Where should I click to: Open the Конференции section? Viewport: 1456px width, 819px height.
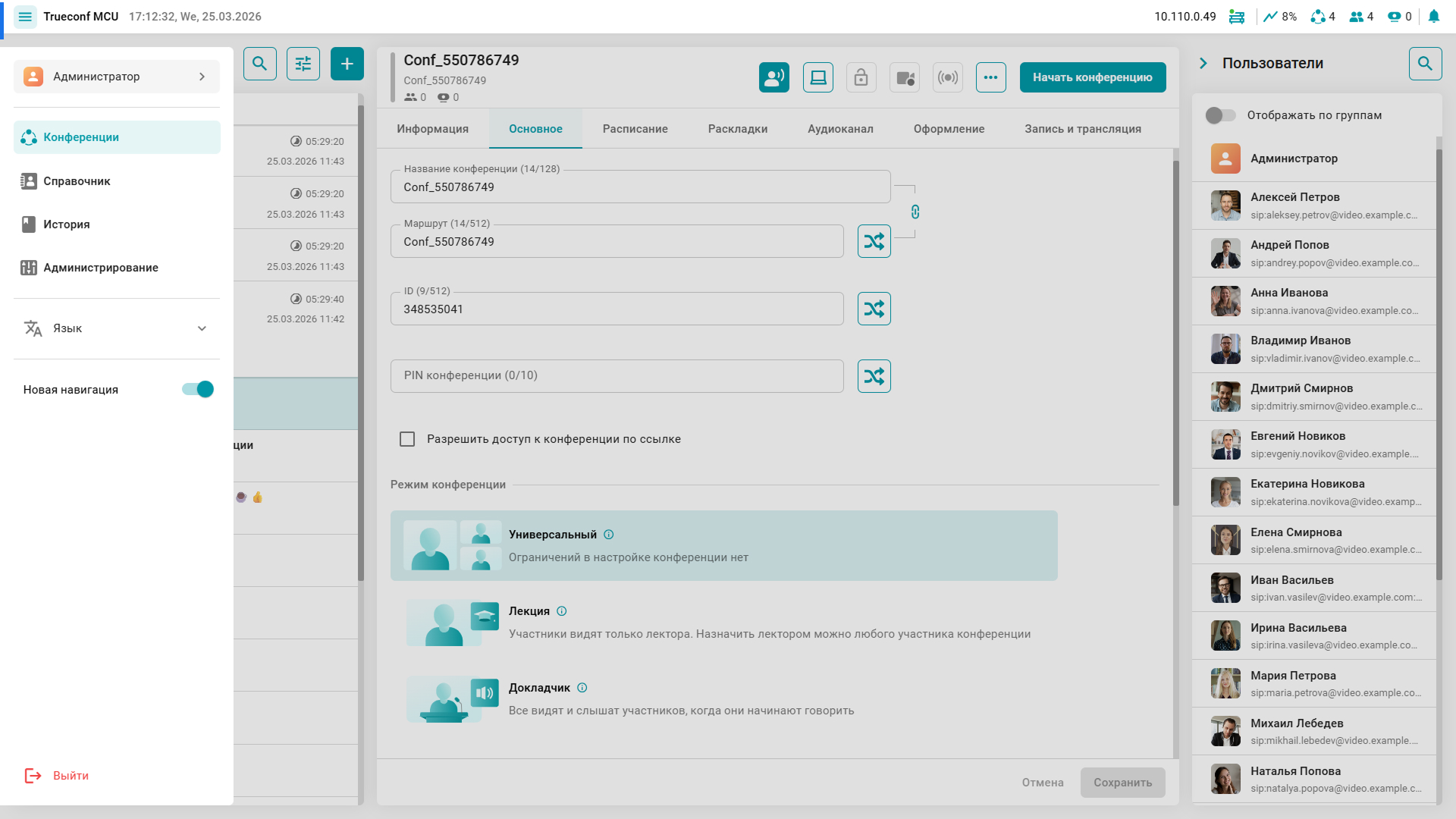[117, 137]
